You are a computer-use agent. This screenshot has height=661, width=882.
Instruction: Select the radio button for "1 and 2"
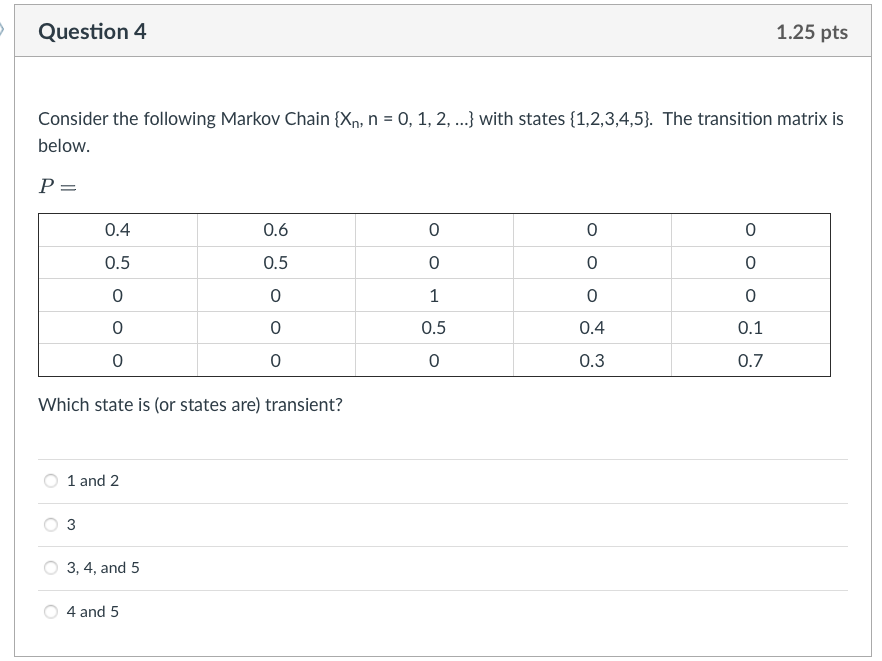(51, 481)
